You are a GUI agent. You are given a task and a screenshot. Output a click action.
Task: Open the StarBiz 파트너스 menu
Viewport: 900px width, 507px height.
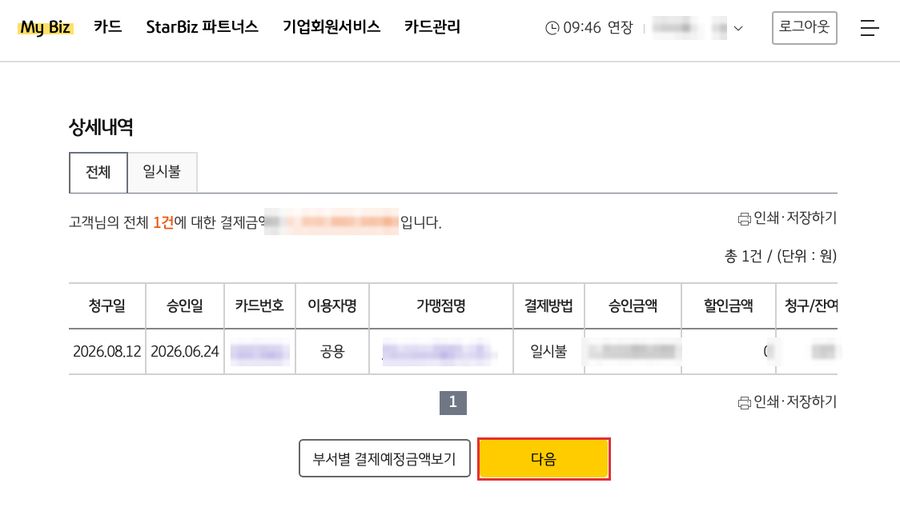pyautogui.click(x=202, y=27)
